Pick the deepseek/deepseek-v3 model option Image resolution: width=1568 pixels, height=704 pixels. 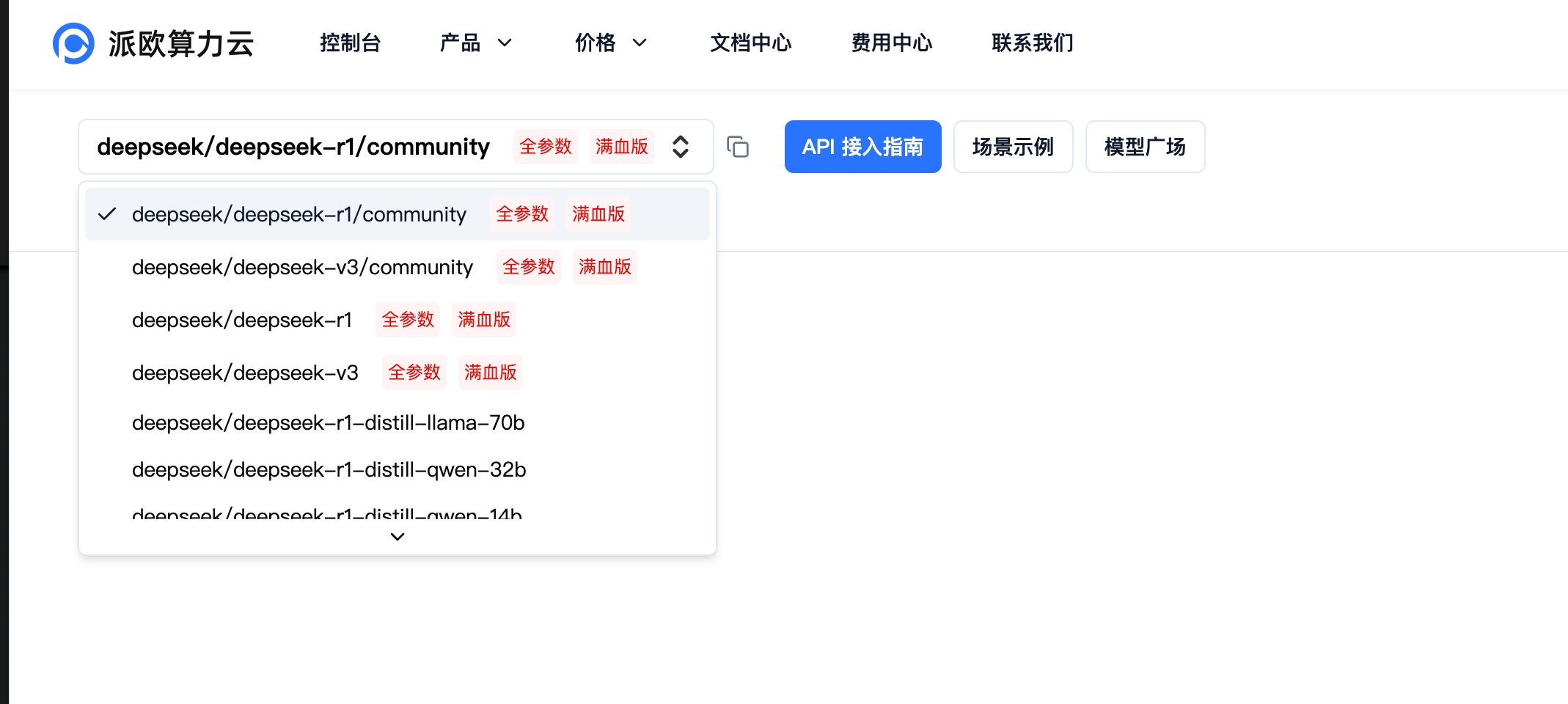click(398, 373)
